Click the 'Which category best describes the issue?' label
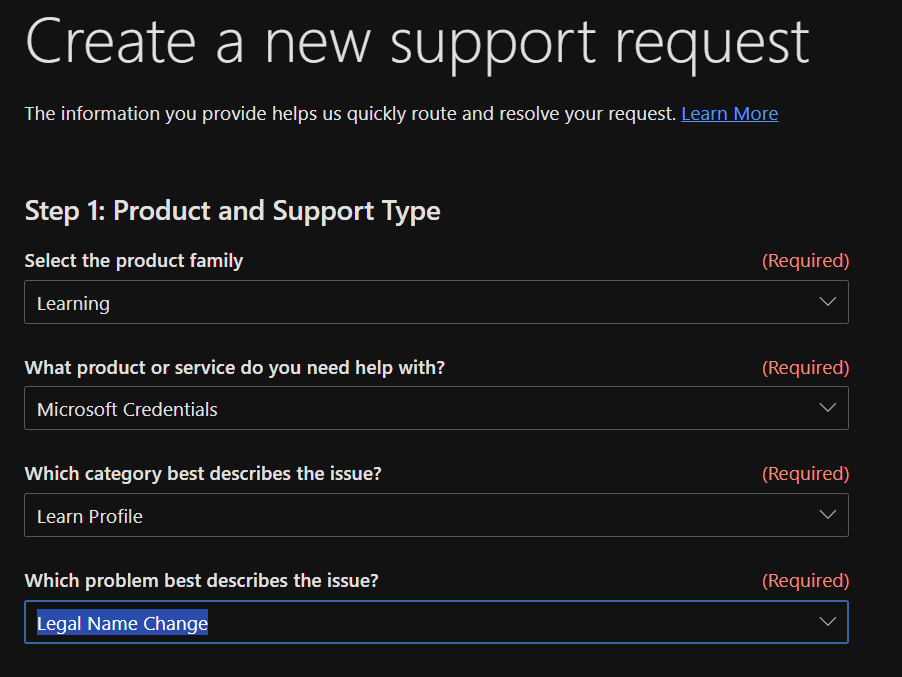Viewport: 902px width, 677px height. [203, 473]
